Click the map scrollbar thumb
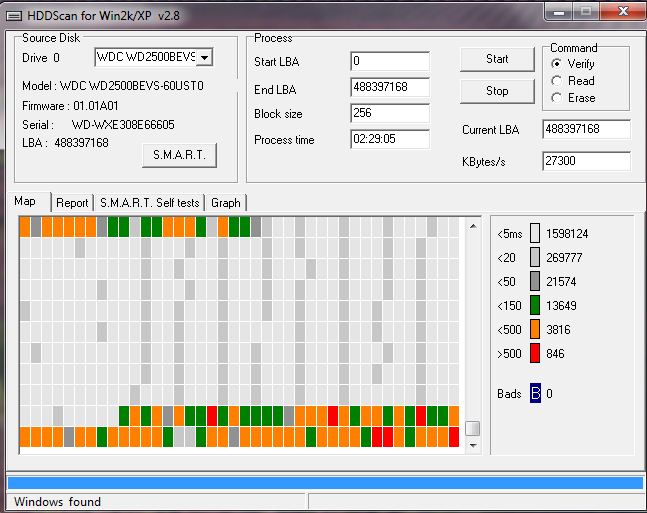647x513 pixels. coord(472,428)
